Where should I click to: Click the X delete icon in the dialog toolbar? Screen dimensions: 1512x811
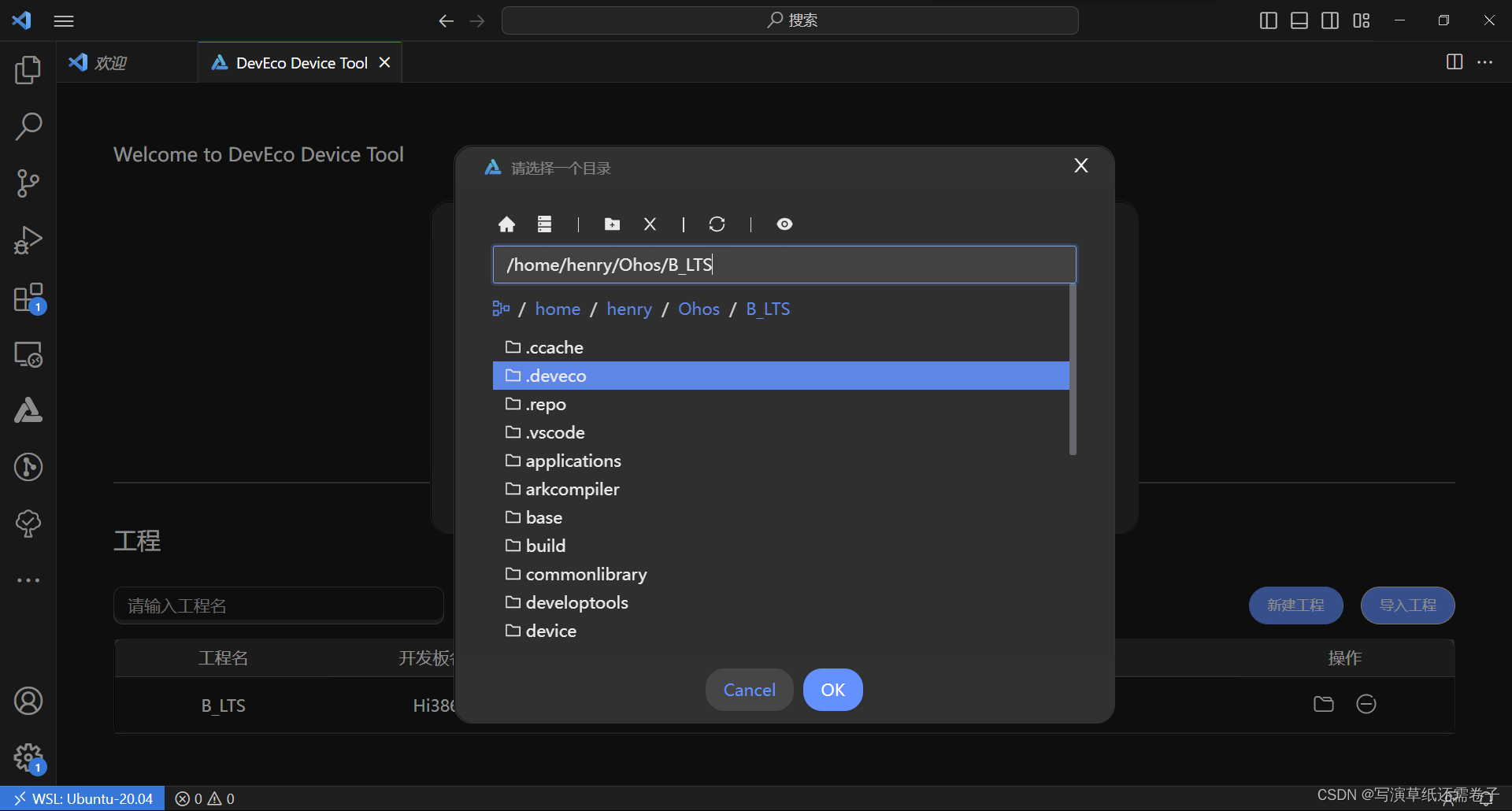tap(650, 224)
